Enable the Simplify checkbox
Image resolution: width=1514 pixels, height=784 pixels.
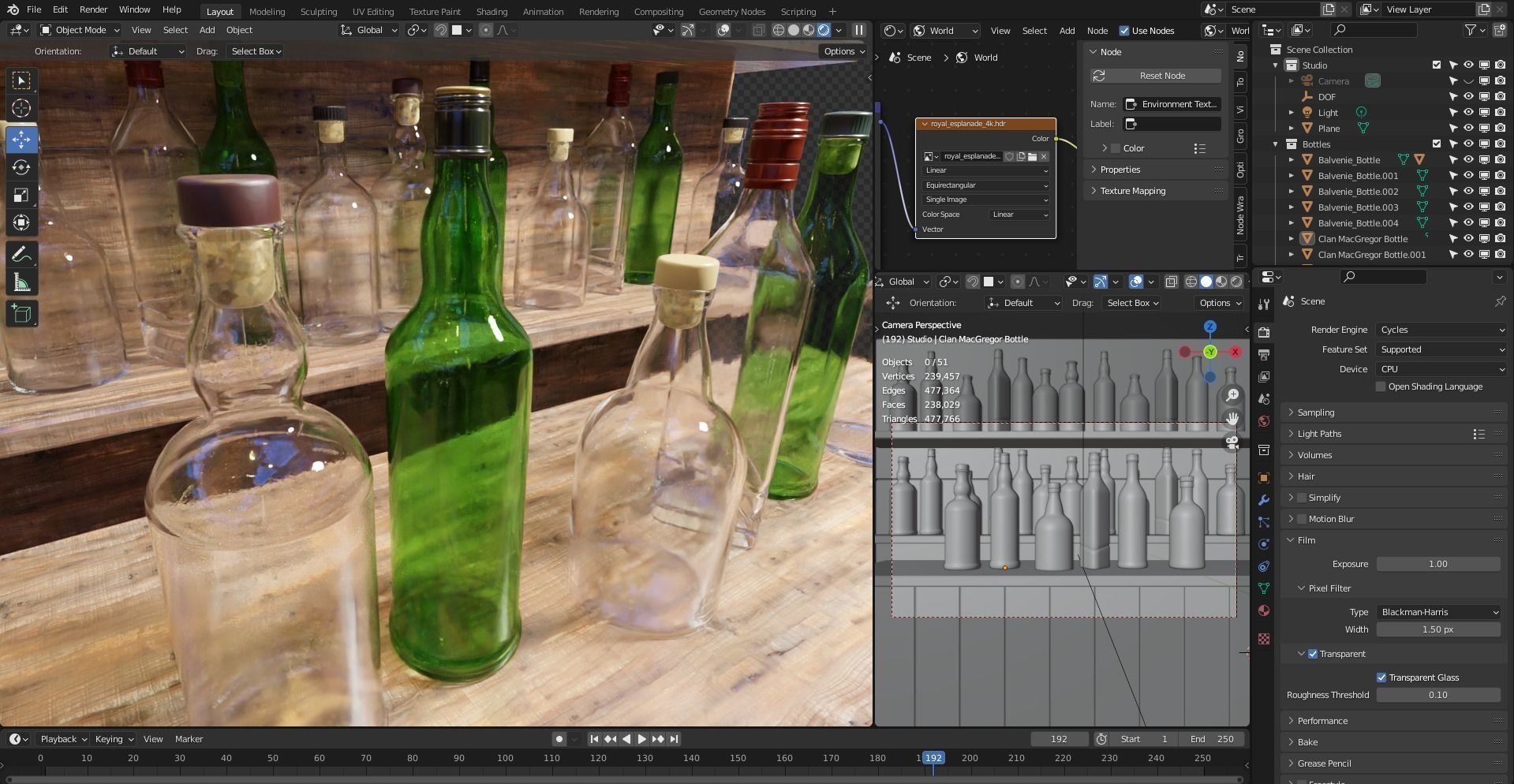[x=1302, y=498]
